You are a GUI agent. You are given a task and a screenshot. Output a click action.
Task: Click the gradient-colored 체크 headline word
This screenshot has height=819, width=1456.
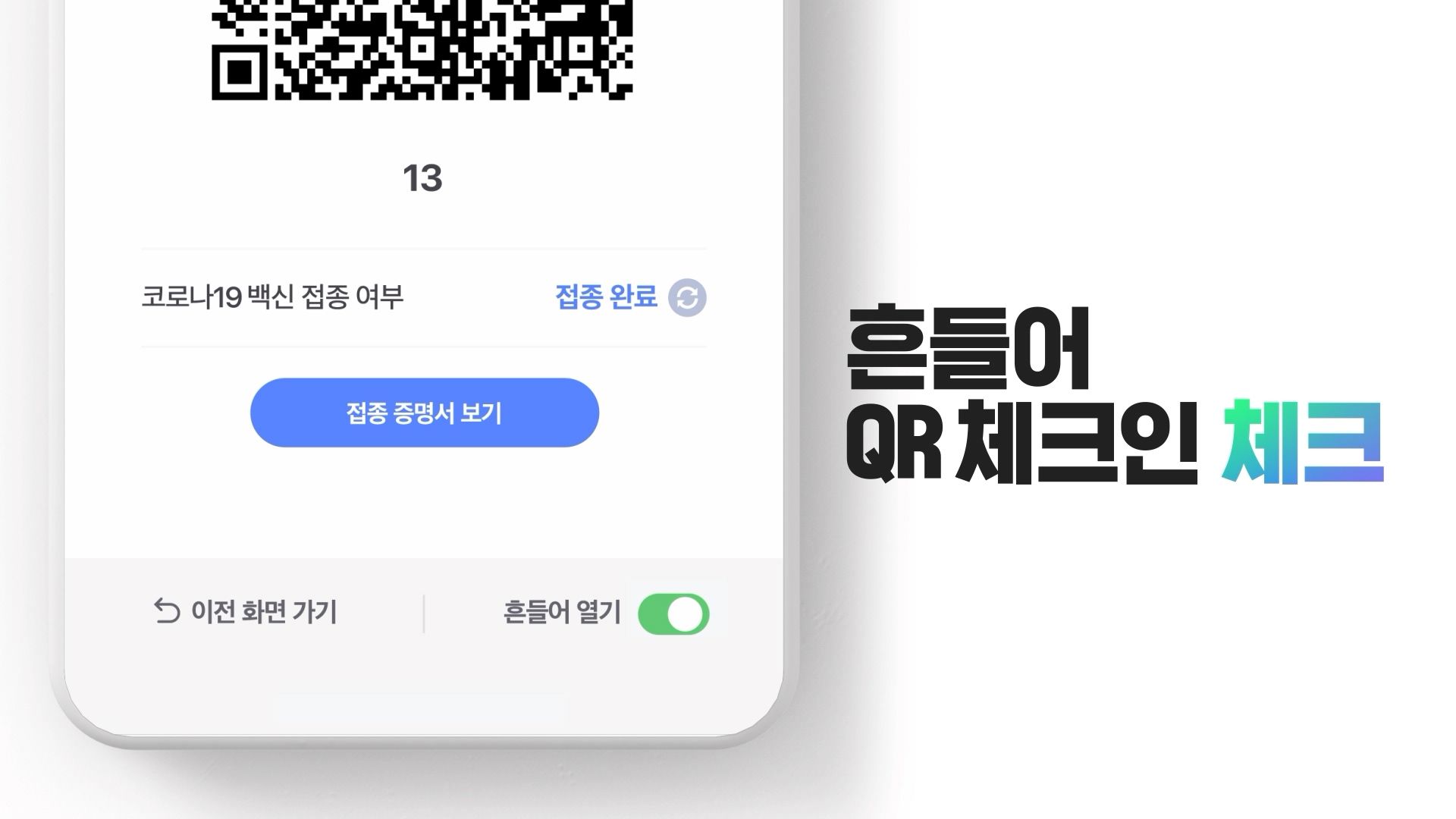pyautogui.click(x=1303, y=442)
